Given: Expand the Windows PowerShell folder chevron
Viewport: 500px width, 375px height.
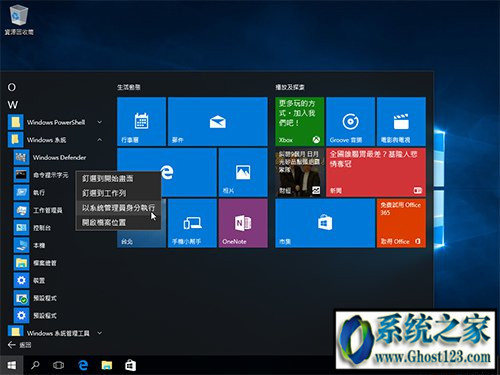Looking at the screenshot, I should [x=99, y=122].
